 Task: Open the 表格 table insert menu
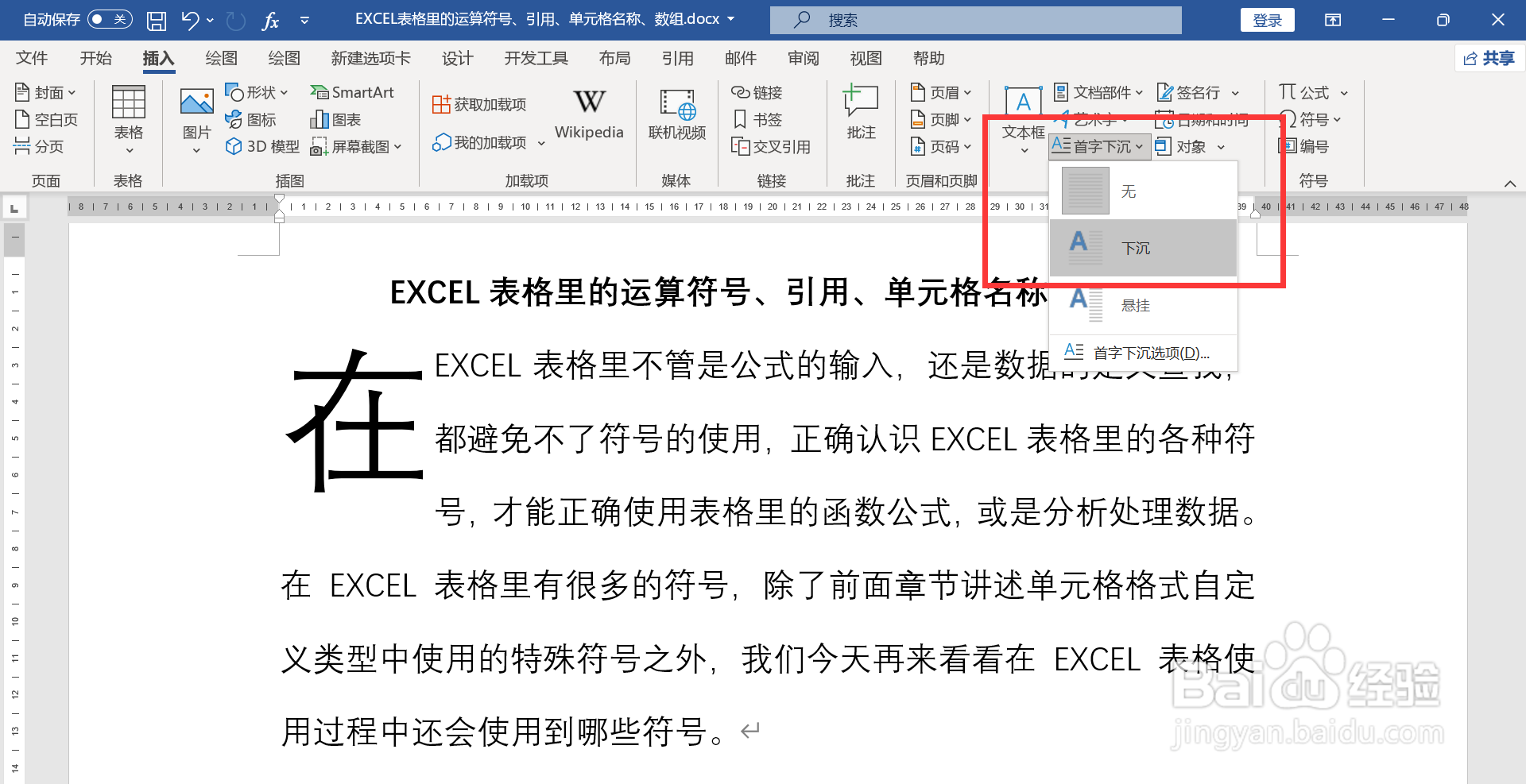pyautogui.click(x=128, y=119)
